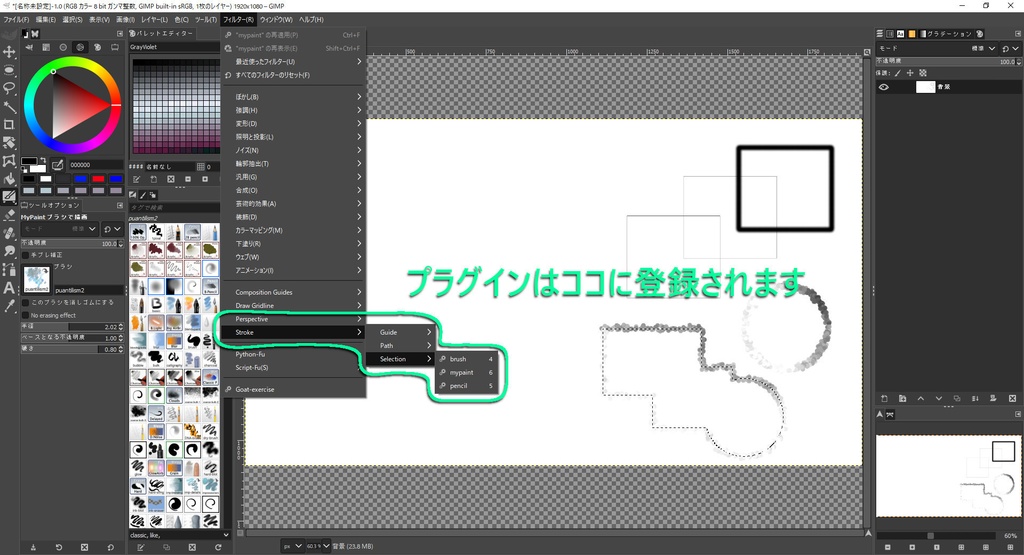Select the Bucket Fill tool
This screenshot has width=1024, height=555.
point(9,178)
